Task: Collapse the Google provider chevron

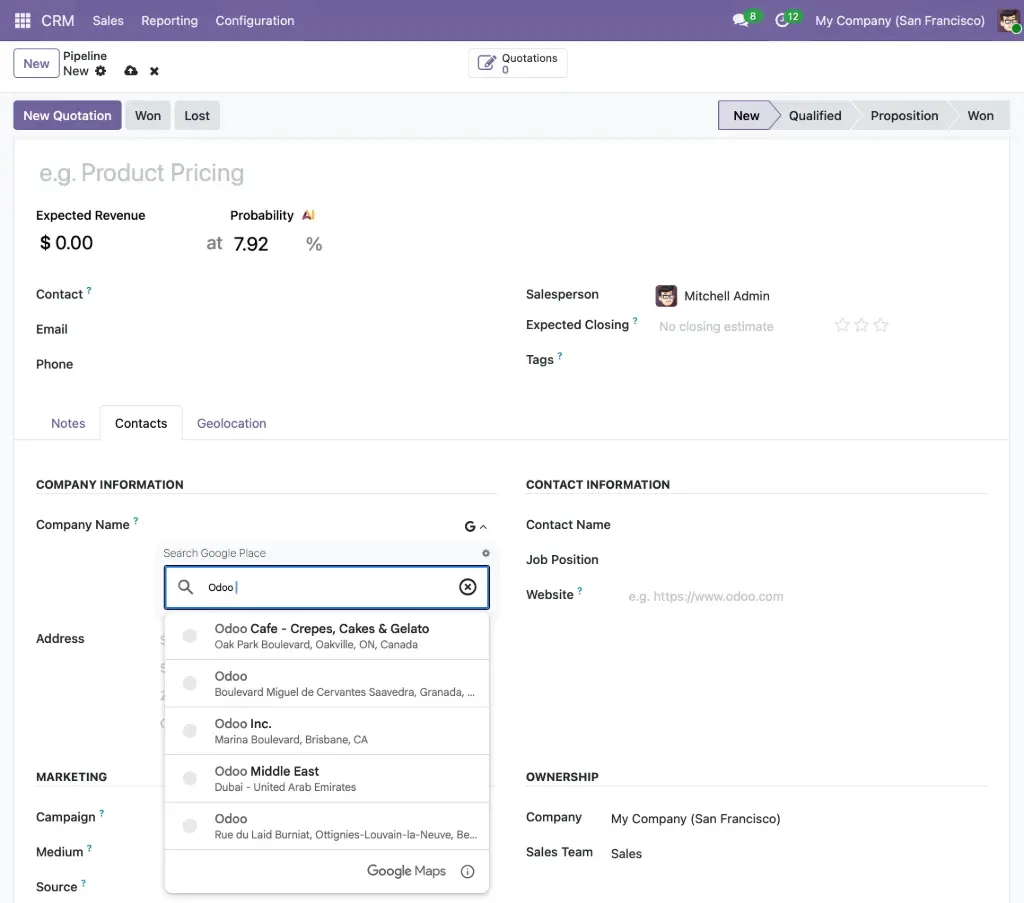Action: coord(483,527)
